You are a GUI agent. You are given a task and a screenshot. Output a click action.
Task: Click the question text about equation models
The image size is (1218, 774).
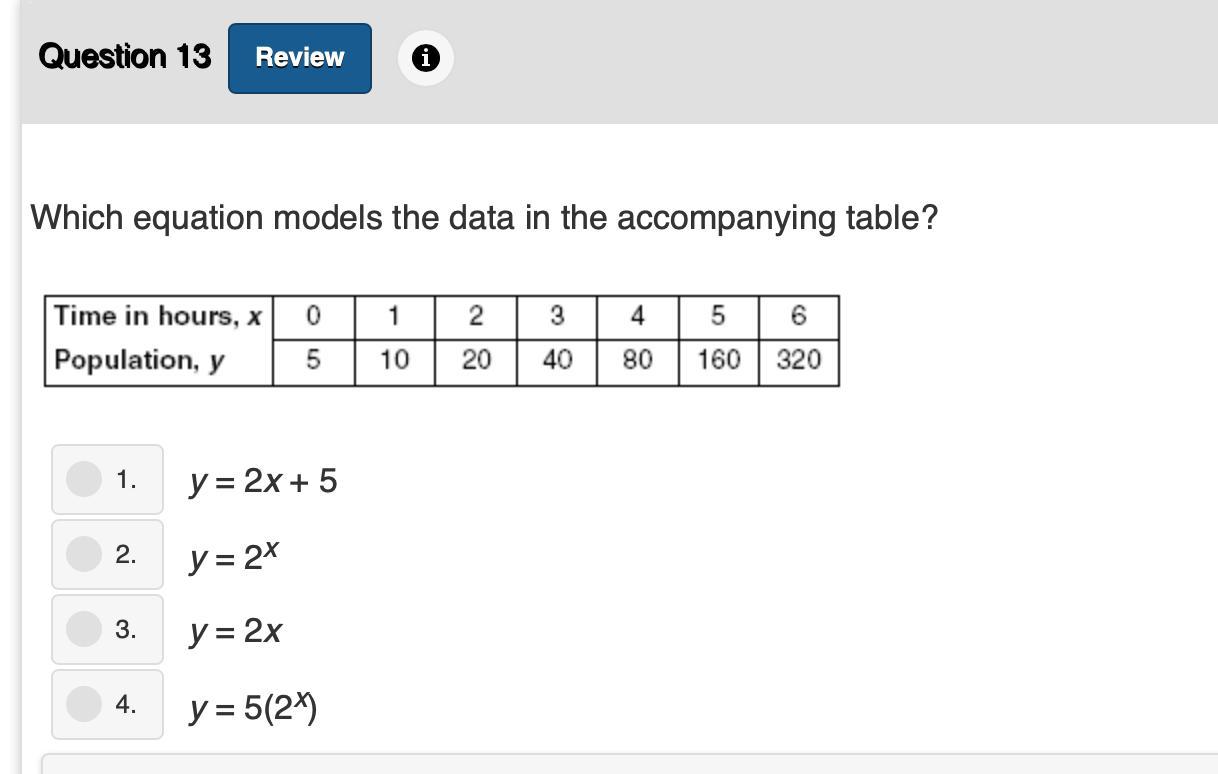[x=485, y=218]
